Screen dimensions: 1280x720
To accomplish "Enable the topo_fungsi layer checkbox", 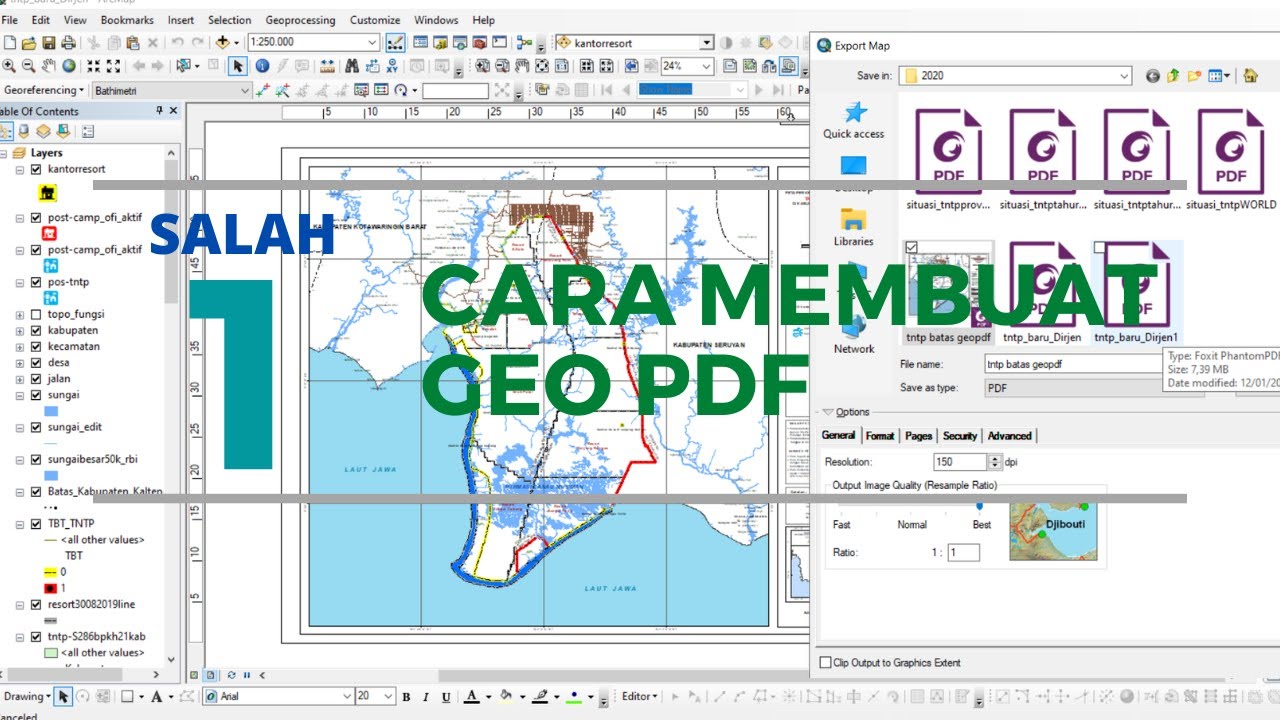I will pyautogui.click(x=36, y=315).
